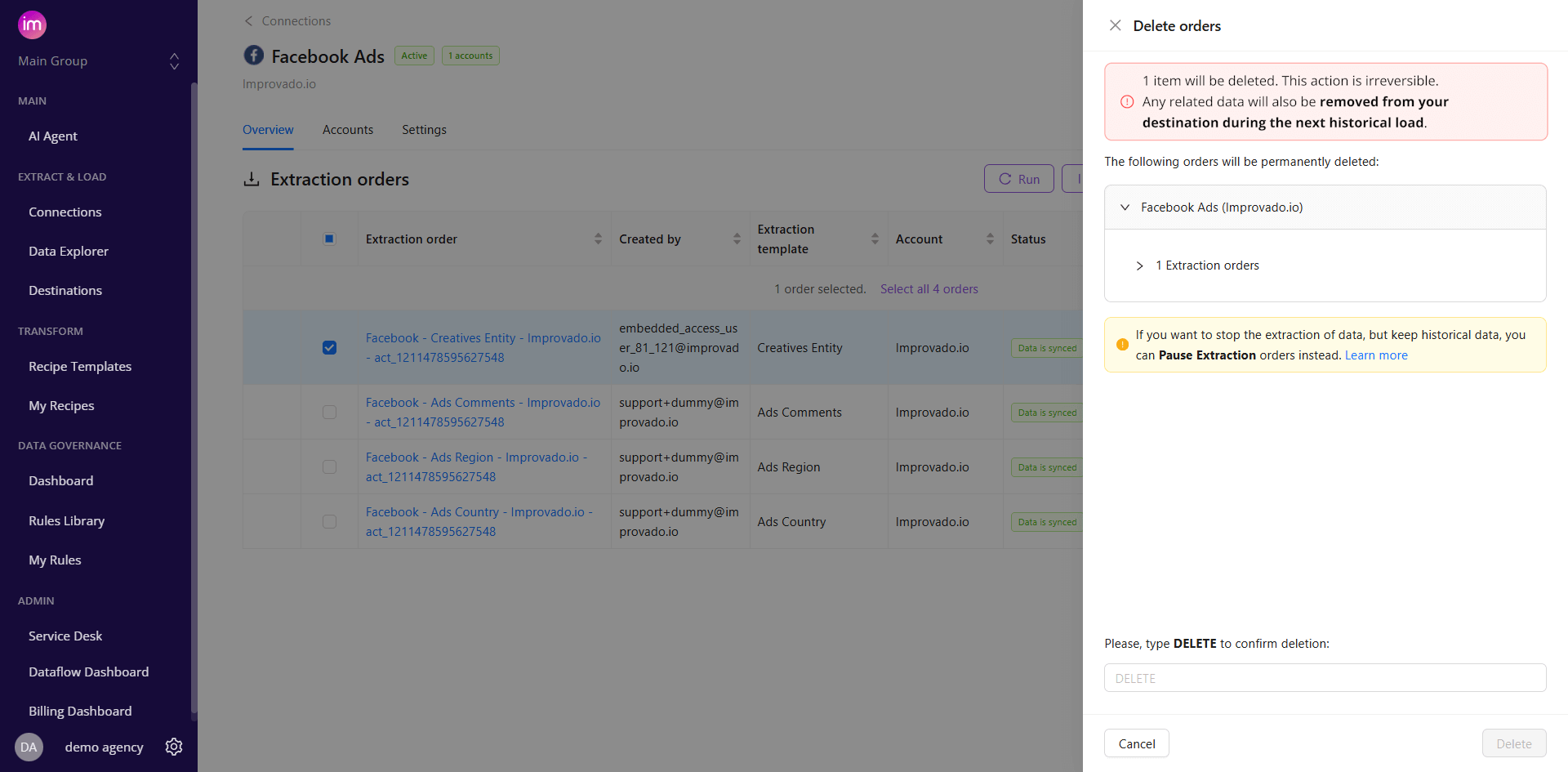This screenshot has width=1568, height=772.
Task: Close the Delete orders panel
Action: 1115,25
